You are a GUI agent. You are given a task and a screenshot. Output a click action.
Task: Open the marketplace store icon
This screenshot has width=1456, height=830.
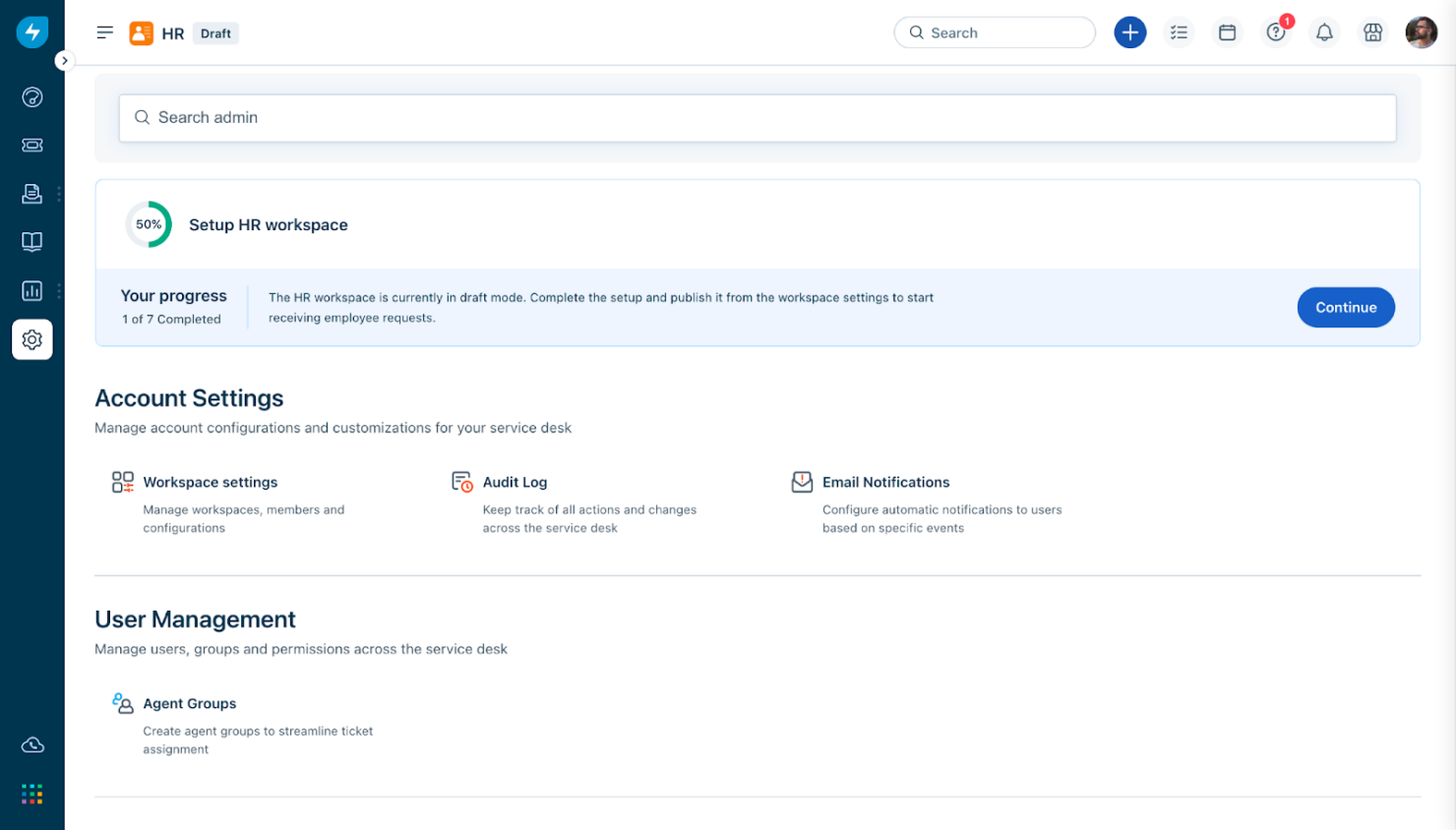point(1373,31)
